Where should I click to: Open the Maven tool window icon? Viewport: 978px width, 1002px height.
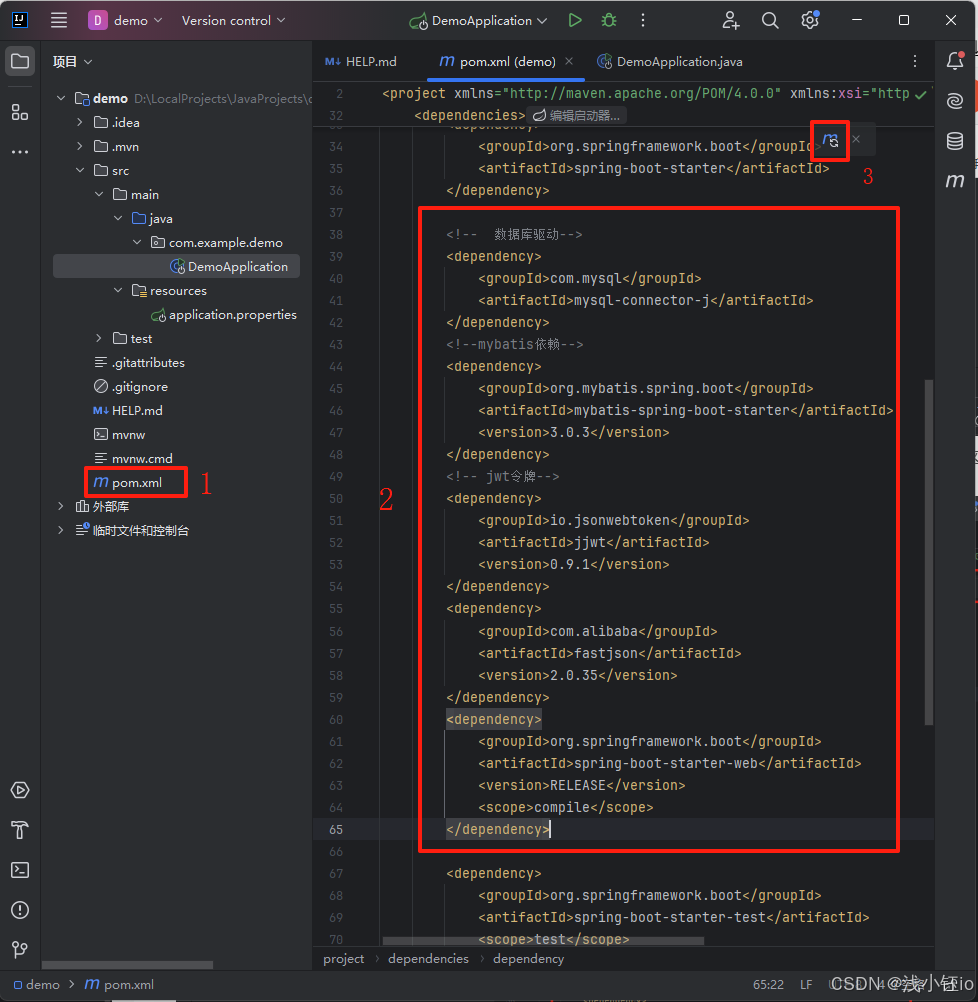coord(955,181)
